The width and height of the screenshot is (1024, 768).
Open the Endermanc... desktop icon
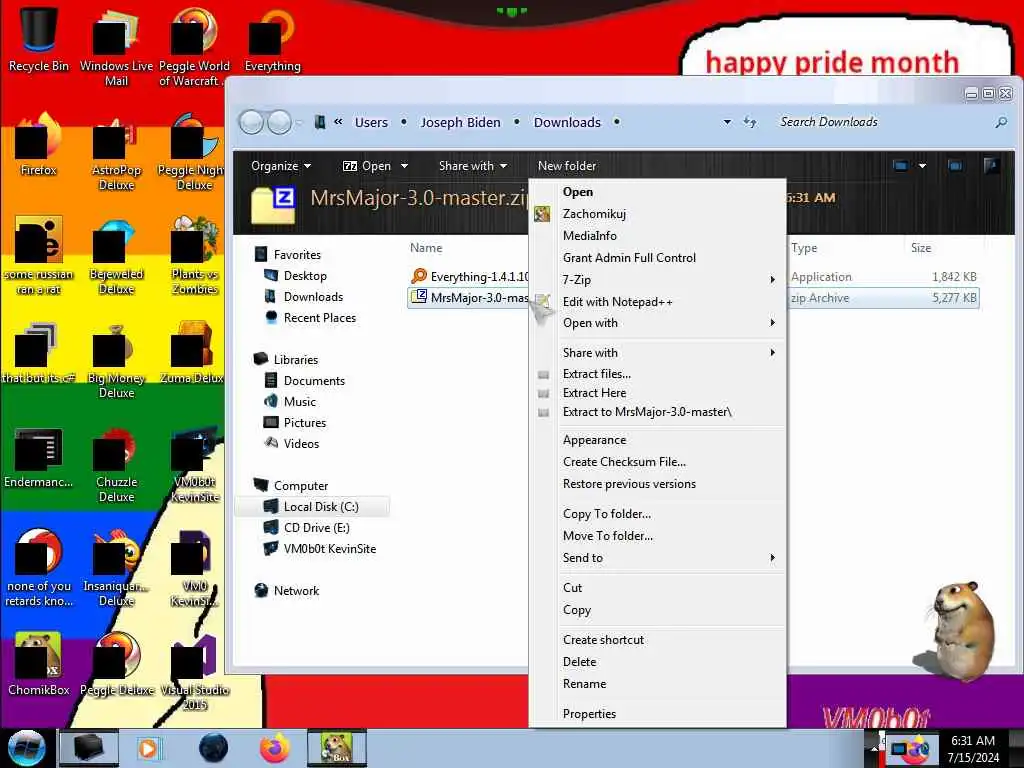tap(39, 457)
